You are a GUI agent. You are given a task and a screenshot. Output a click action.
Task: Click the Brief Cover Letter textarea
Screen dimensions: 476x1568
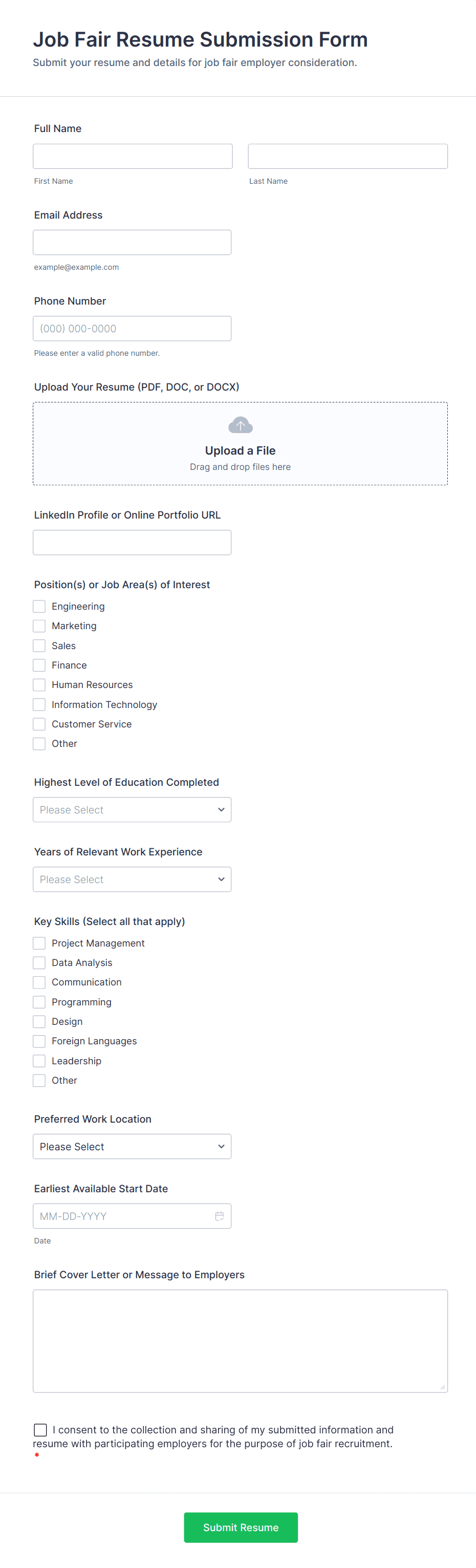tap(240, 1340)
